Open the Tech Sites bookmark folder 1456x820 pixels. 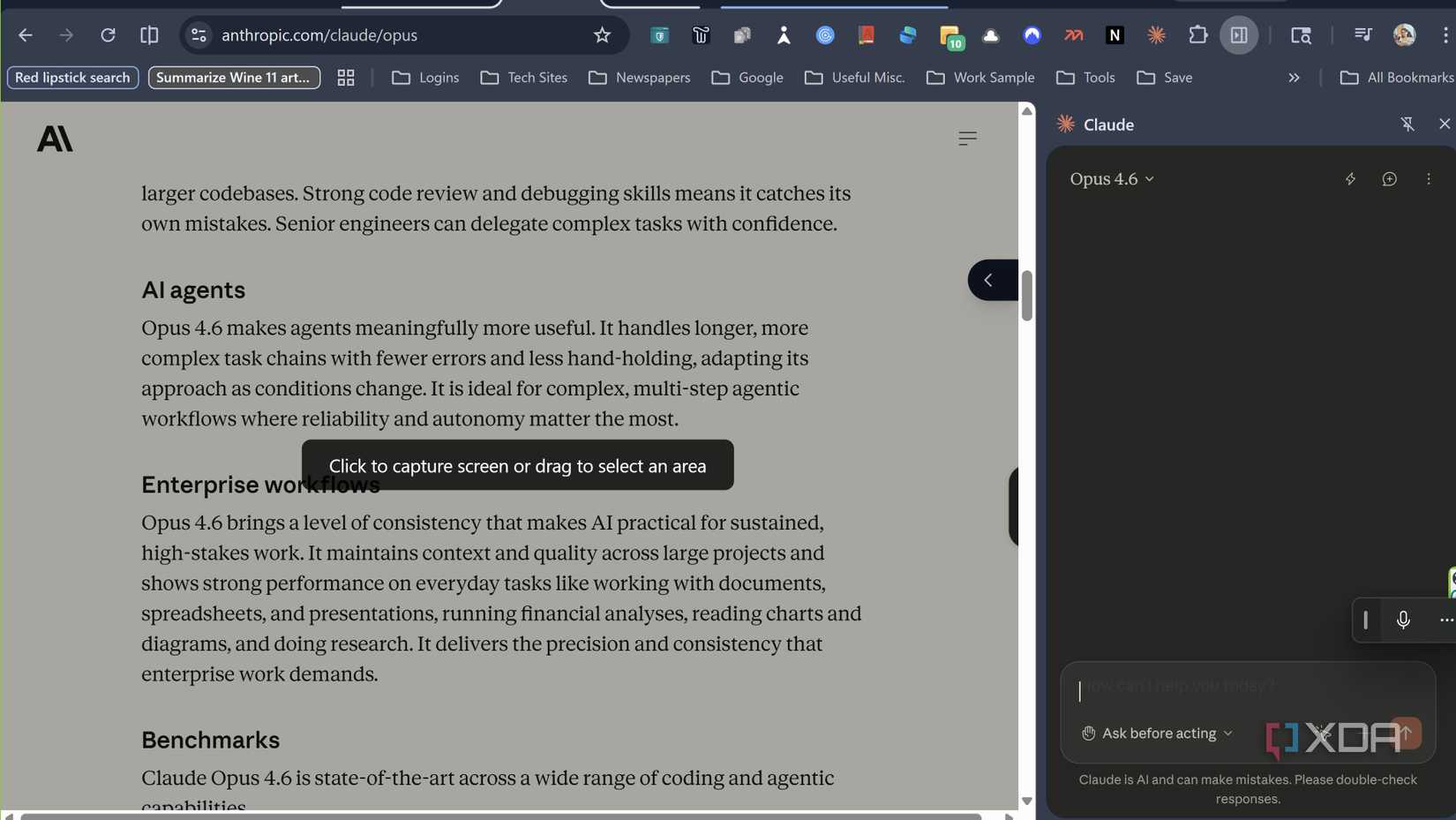pos(524,78)
